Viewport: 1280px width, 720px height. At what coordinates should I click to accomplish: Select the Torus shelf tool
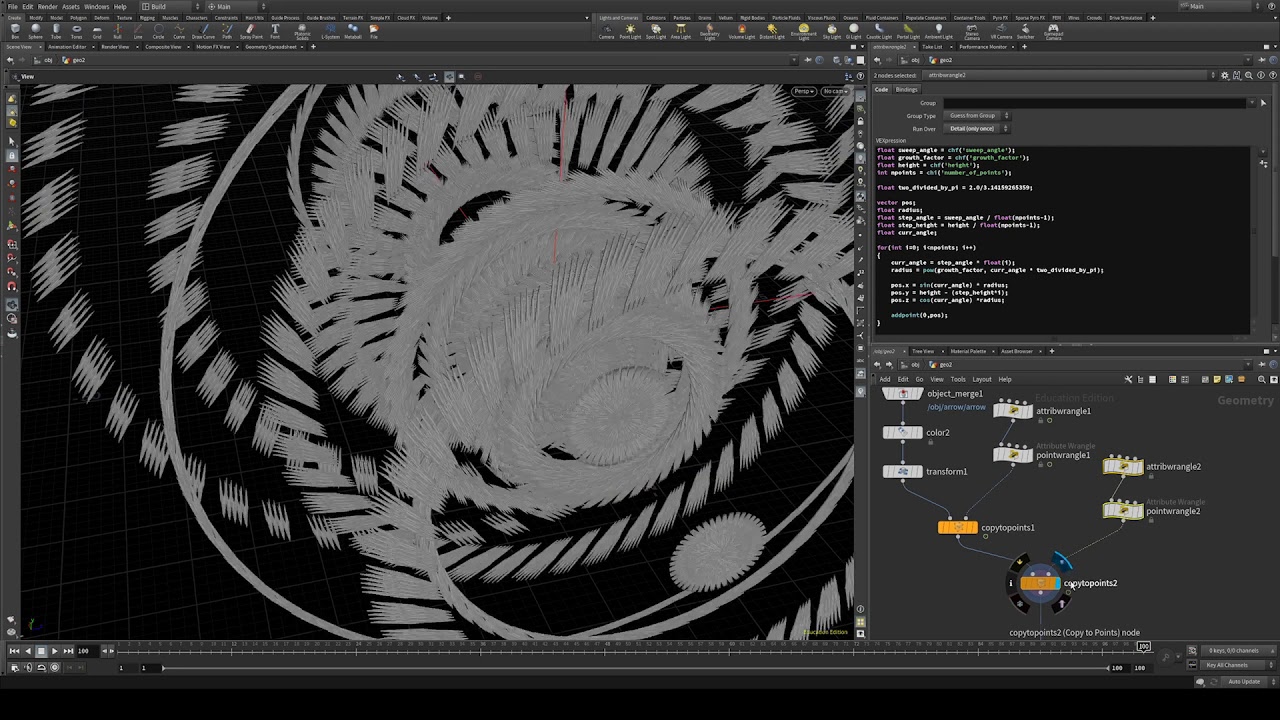coord(76,31)
